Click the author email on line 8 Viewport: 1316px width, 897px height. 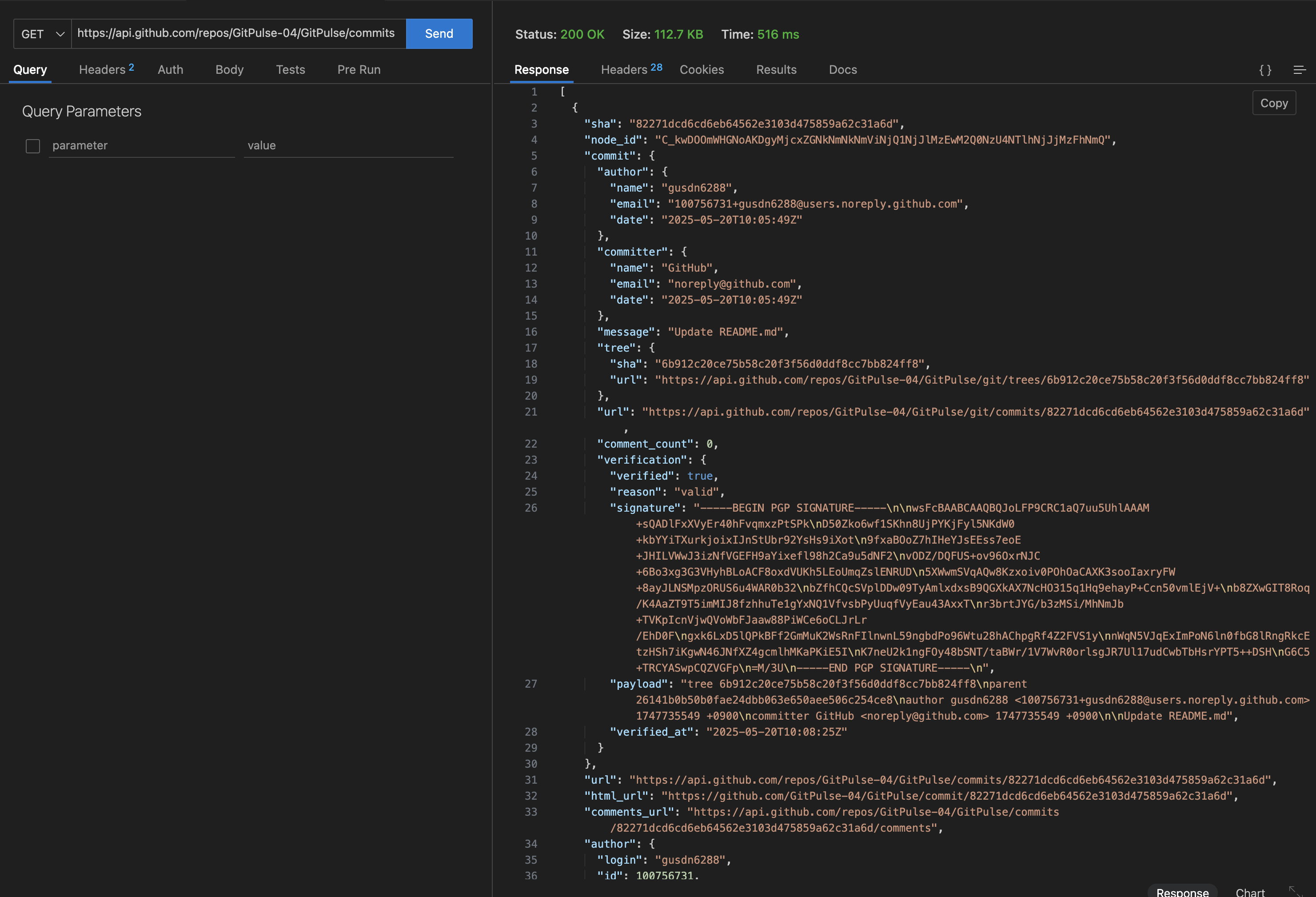tap(815, 204)
